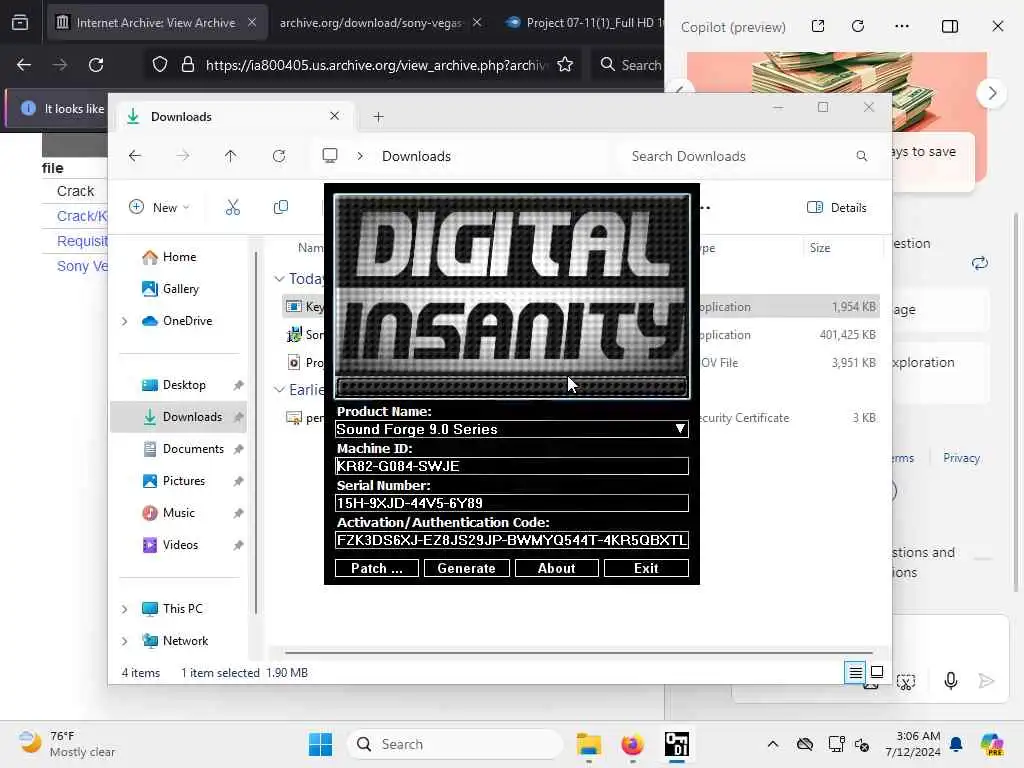
Task: Open Firefox View icon in tab strip
Action: [20, 23]
